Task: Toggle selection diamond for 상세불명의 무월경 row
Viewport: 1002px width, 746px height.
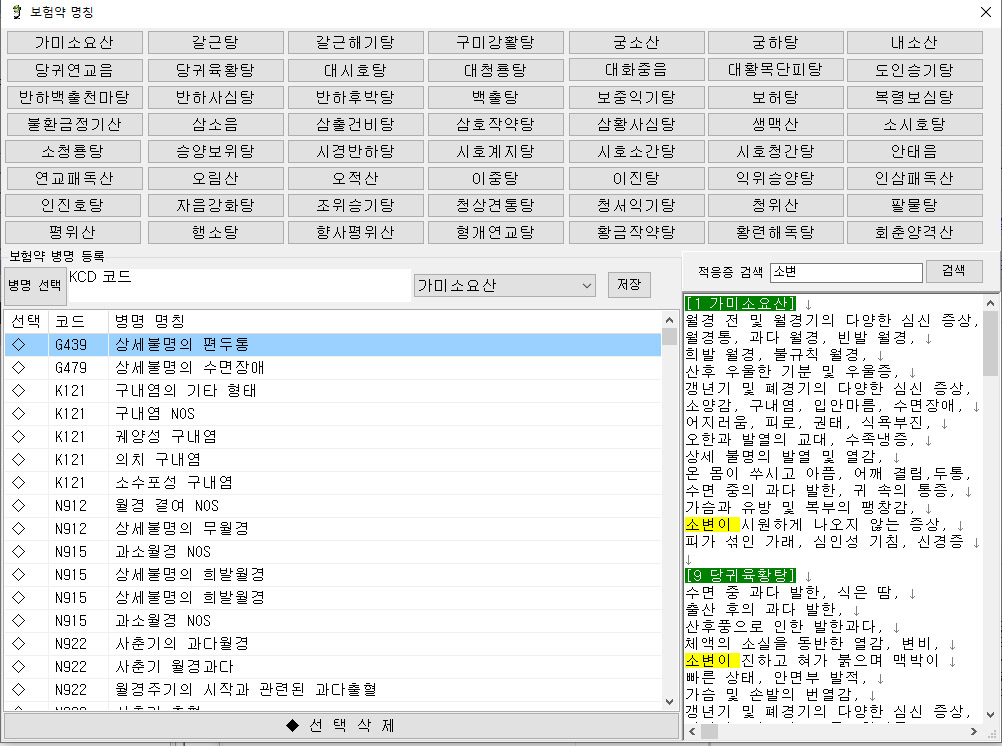Action: pos(18,528)
